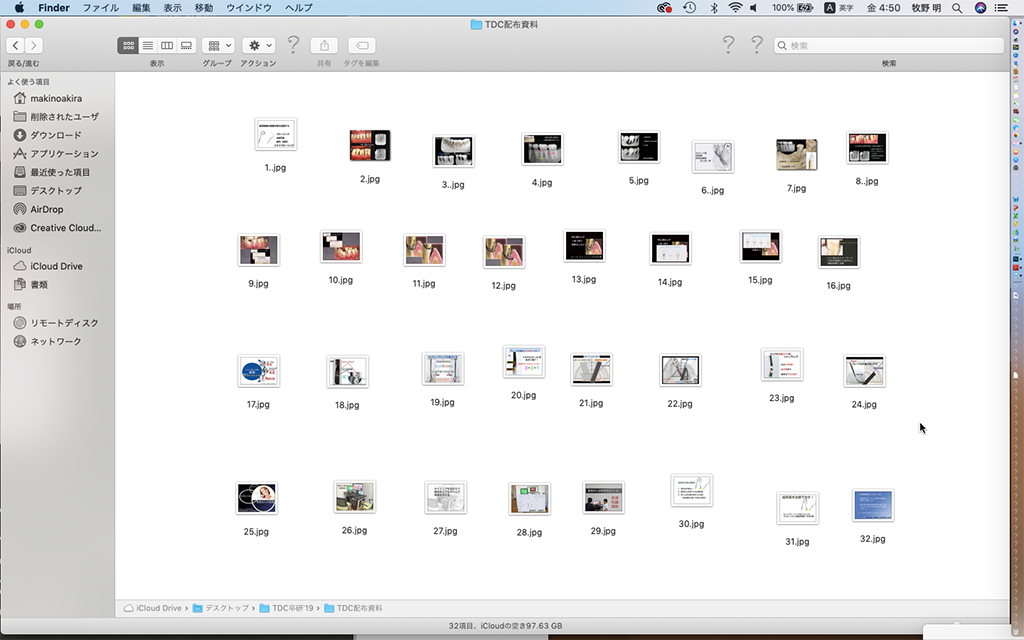
Task: Open Notification Center icon
Action: [1000, 8]
